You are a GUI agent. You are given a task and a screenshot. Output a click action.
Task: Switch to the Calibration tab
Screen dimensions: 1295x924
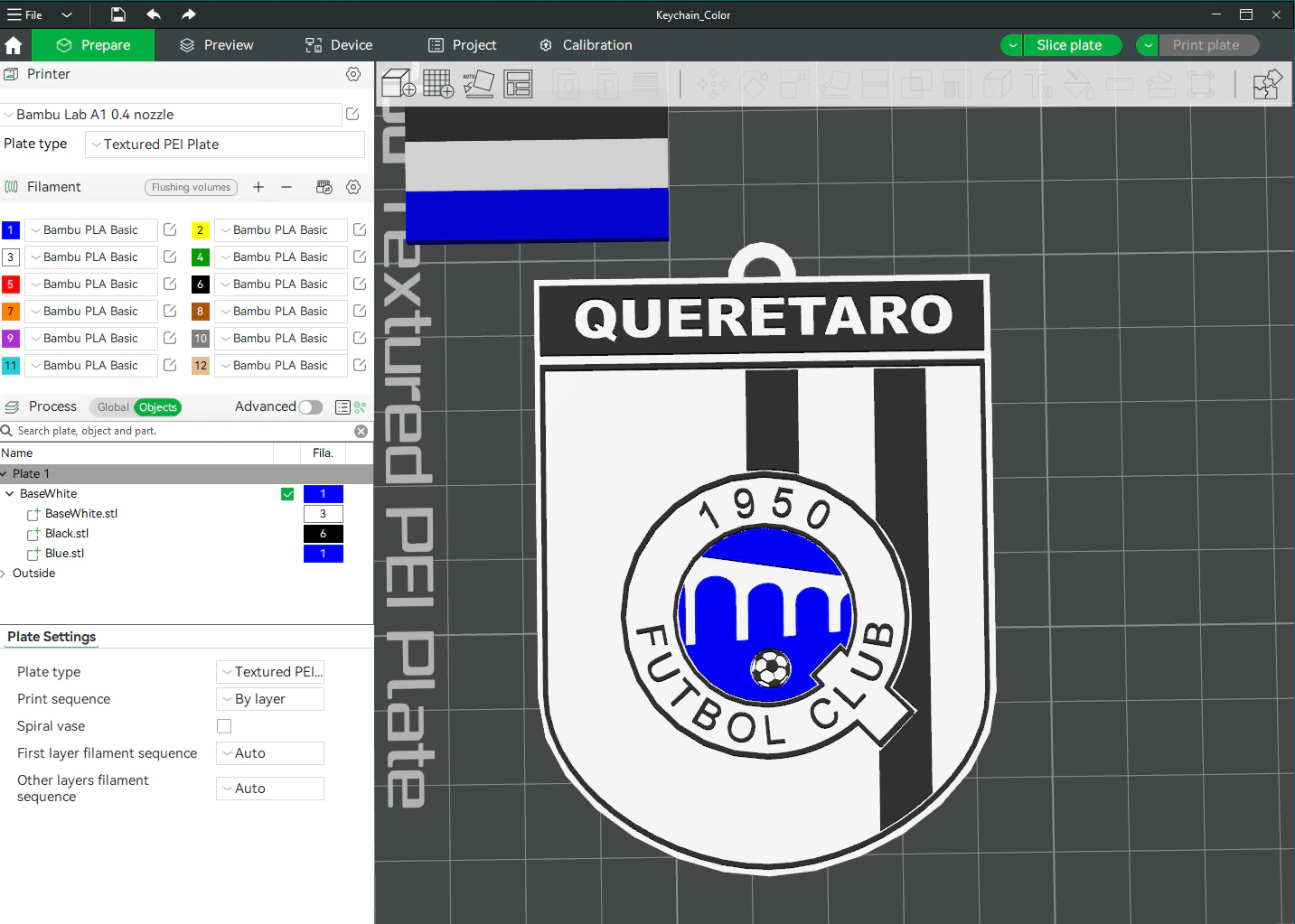(586, 45)
